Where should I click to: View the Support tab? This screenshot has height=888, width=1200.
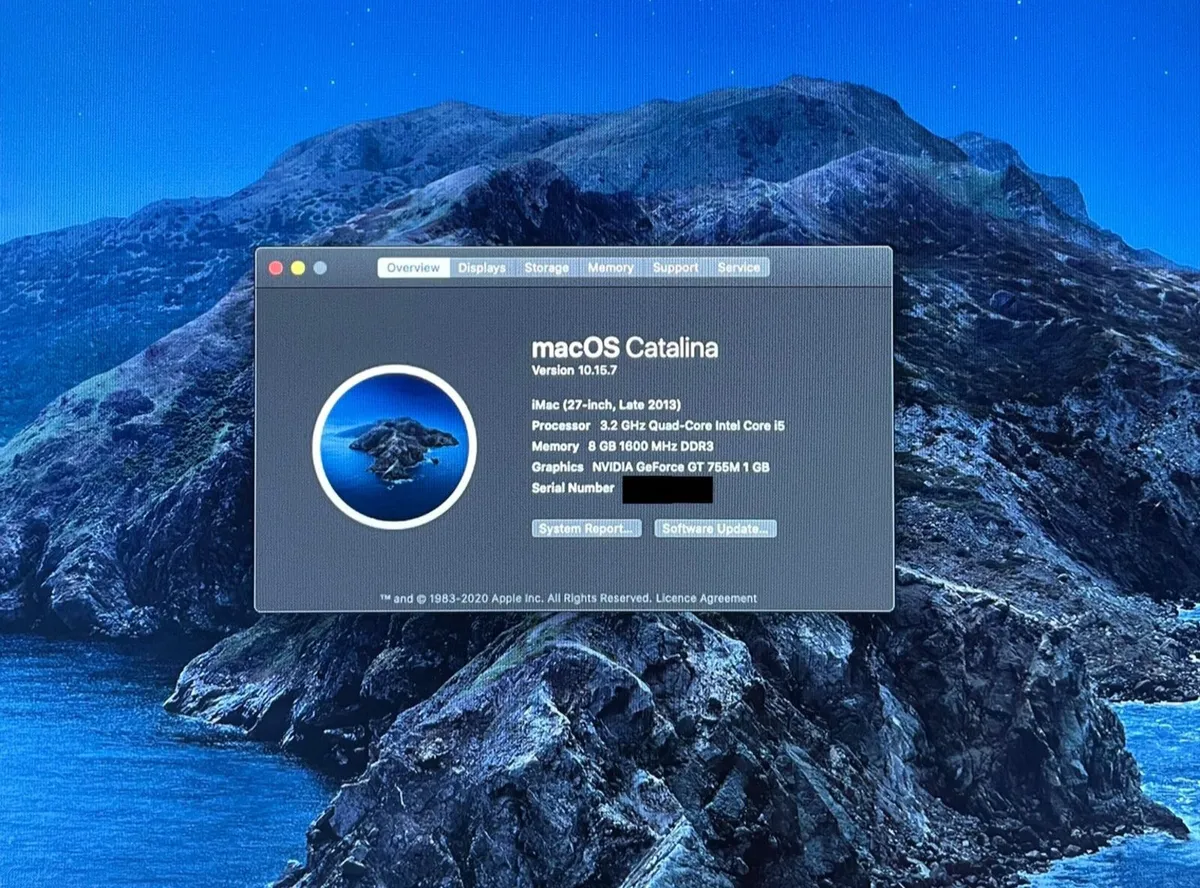click(x=675, y=267)
